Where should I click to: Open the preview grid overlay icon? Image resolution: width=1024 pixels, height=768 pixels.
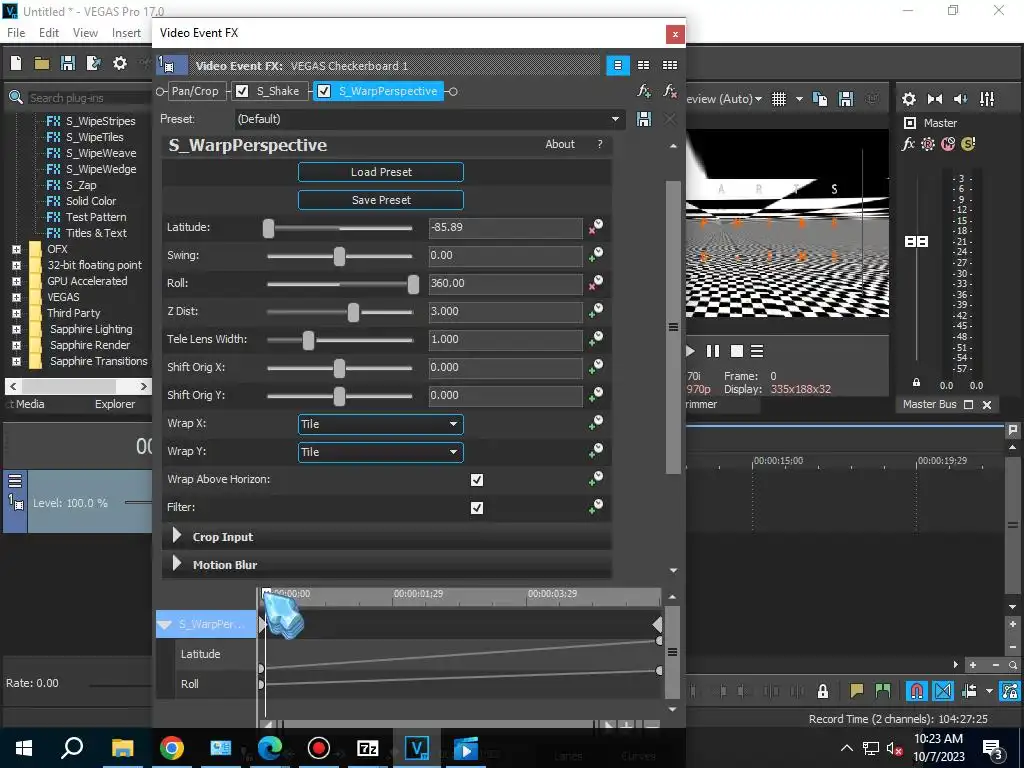778,99
